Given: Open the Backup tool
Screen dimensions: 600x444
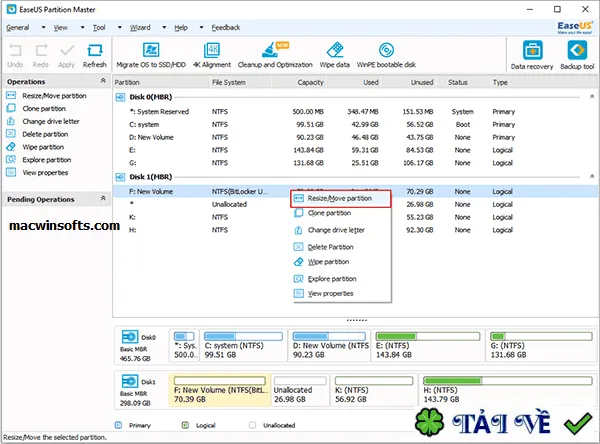Looking at the screenshot, I should coord(577,50).
